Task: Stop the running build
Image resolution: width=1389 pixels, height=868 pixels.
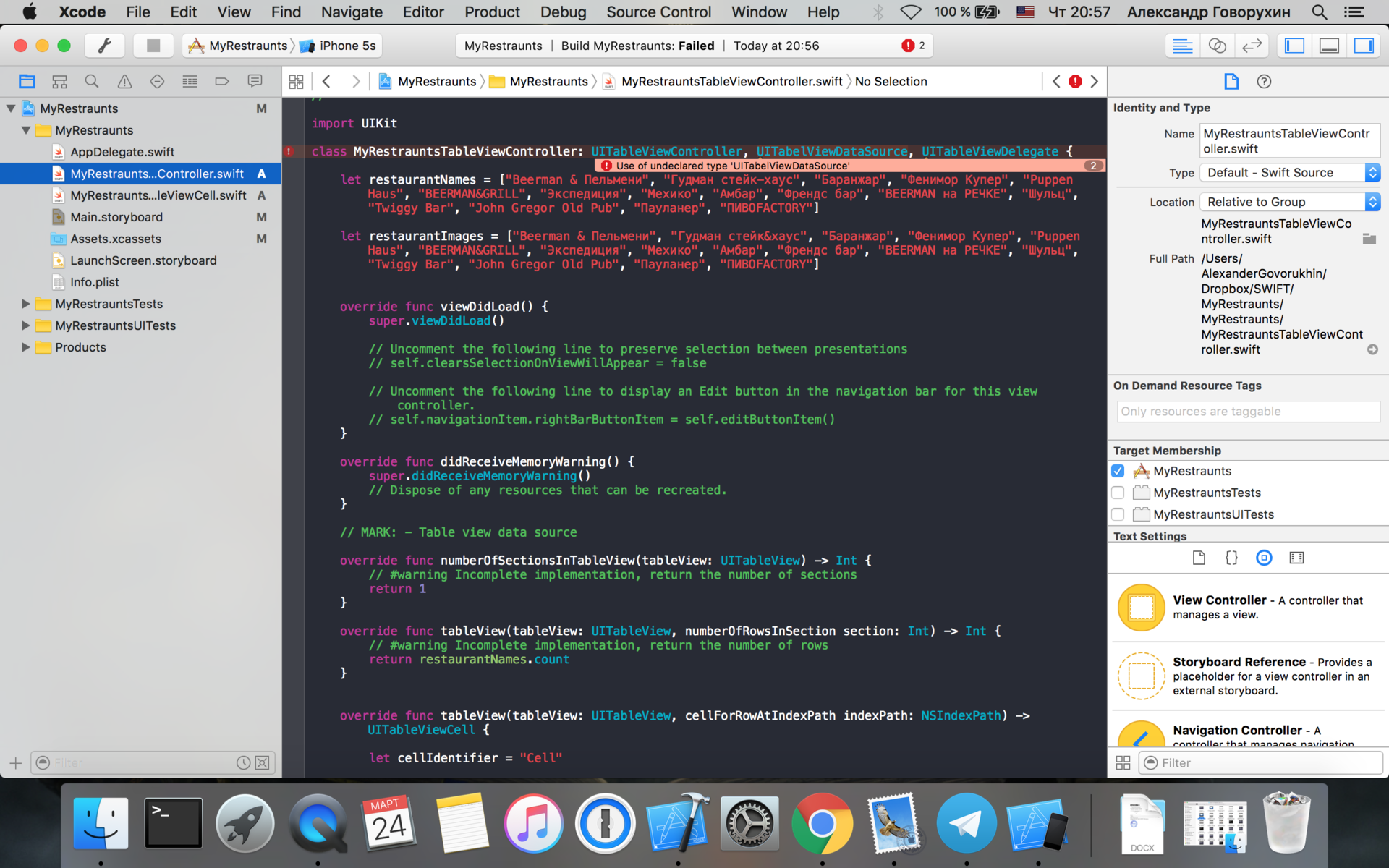Action: [153, 46]
